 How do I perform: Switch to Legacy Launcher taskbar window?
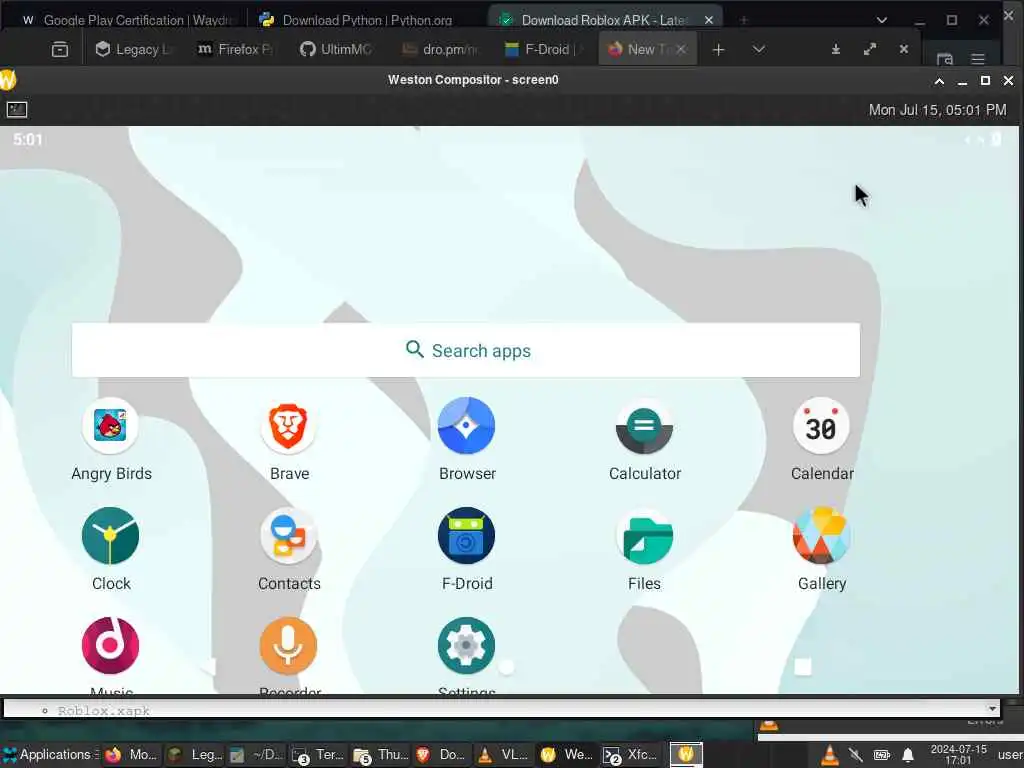[x=194, y=754]
